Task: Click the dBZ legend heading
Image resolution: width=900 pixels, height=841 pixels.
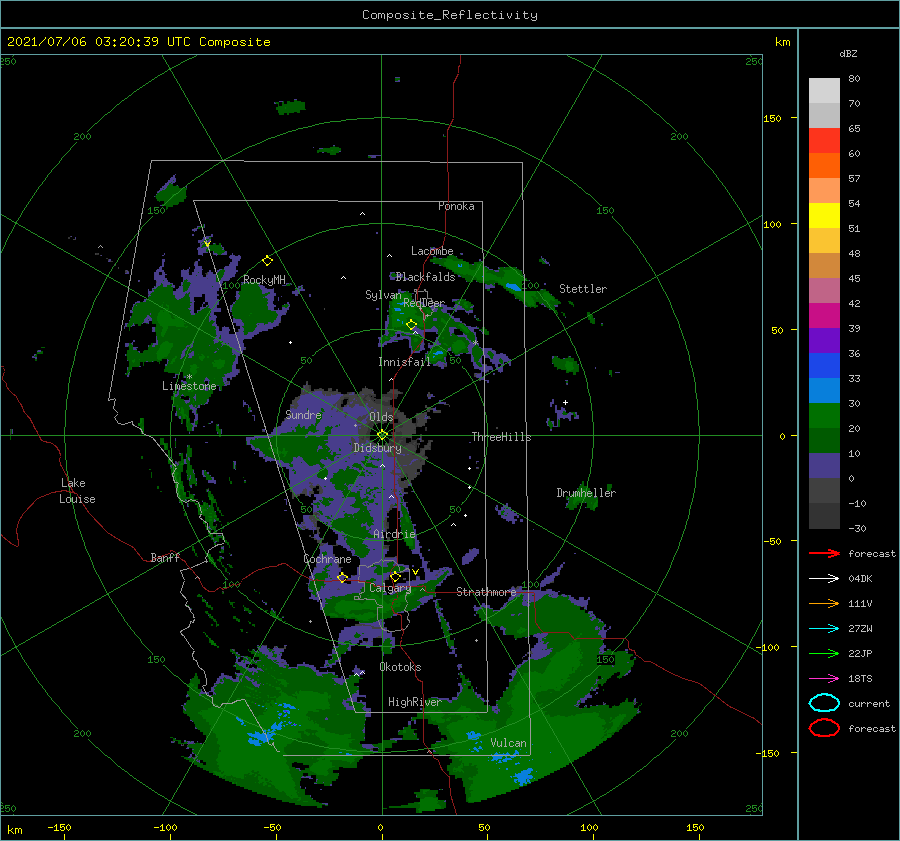Action: tap(848, 53)
